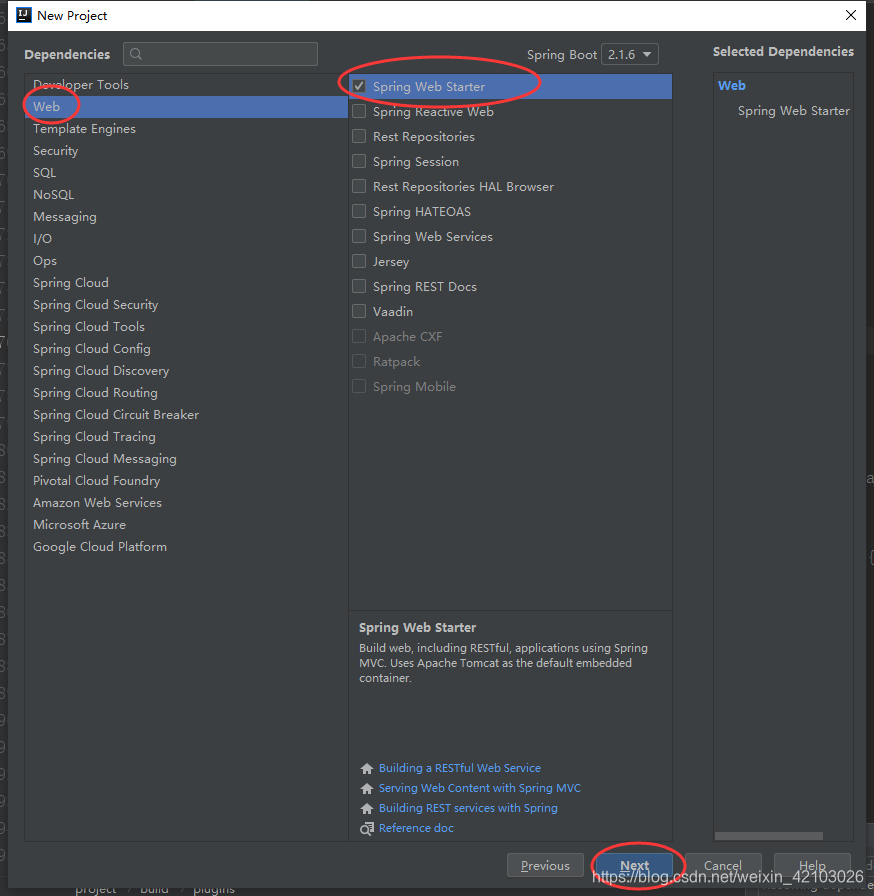Select Spring Cloud Tools category

click(x=186, y=327)
